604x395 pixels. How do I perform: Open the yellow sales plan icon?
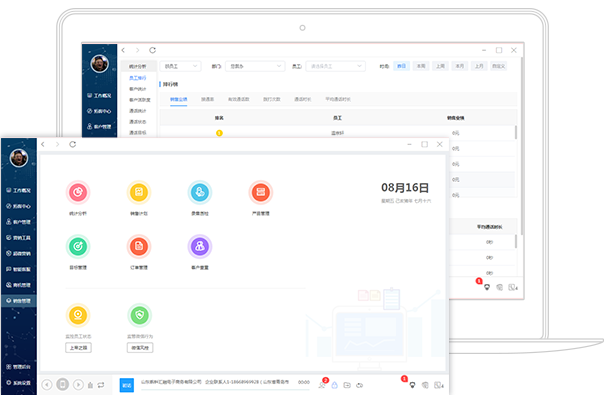click(139, 192)
